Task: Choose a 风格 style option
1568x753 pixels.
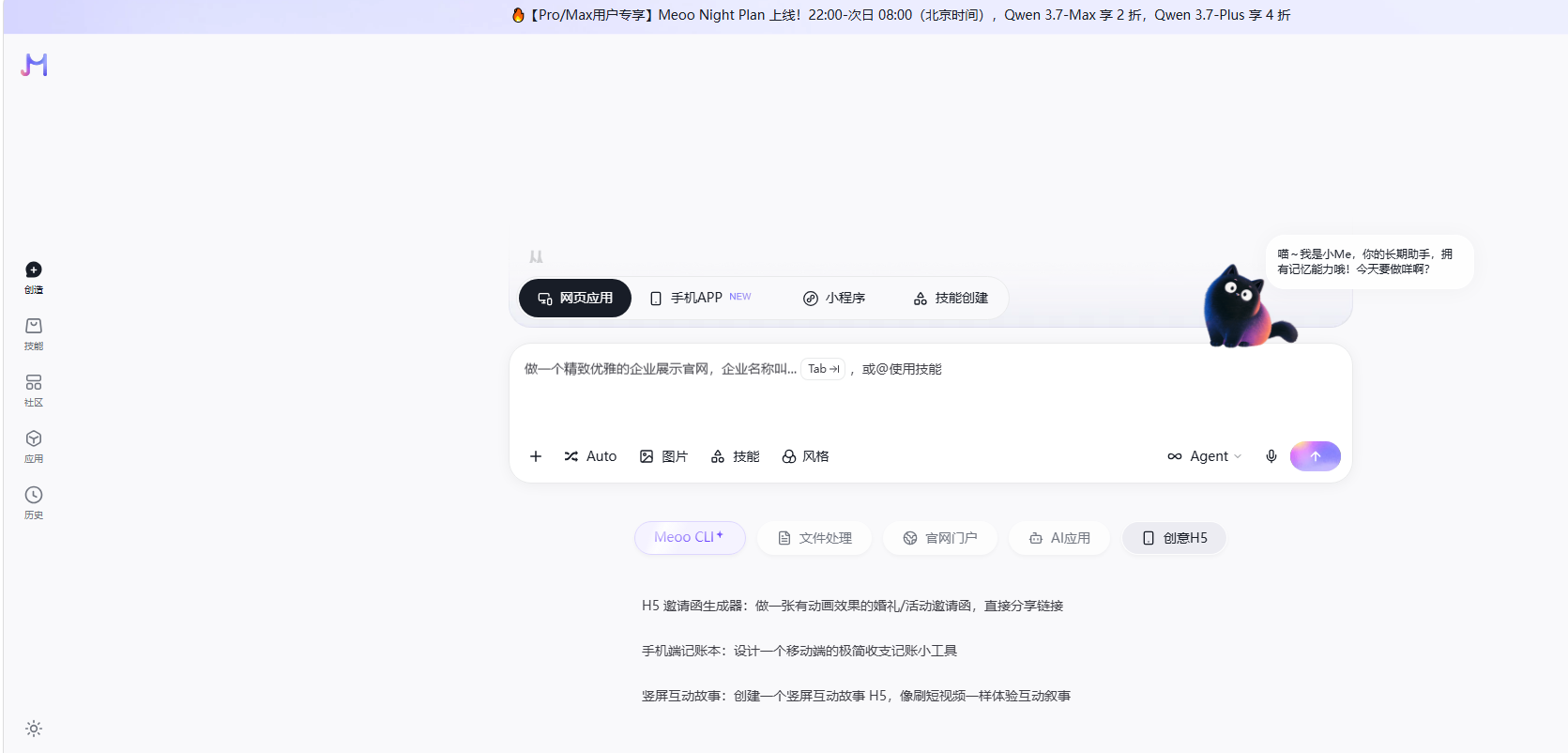Action: [x=806, y=456]
